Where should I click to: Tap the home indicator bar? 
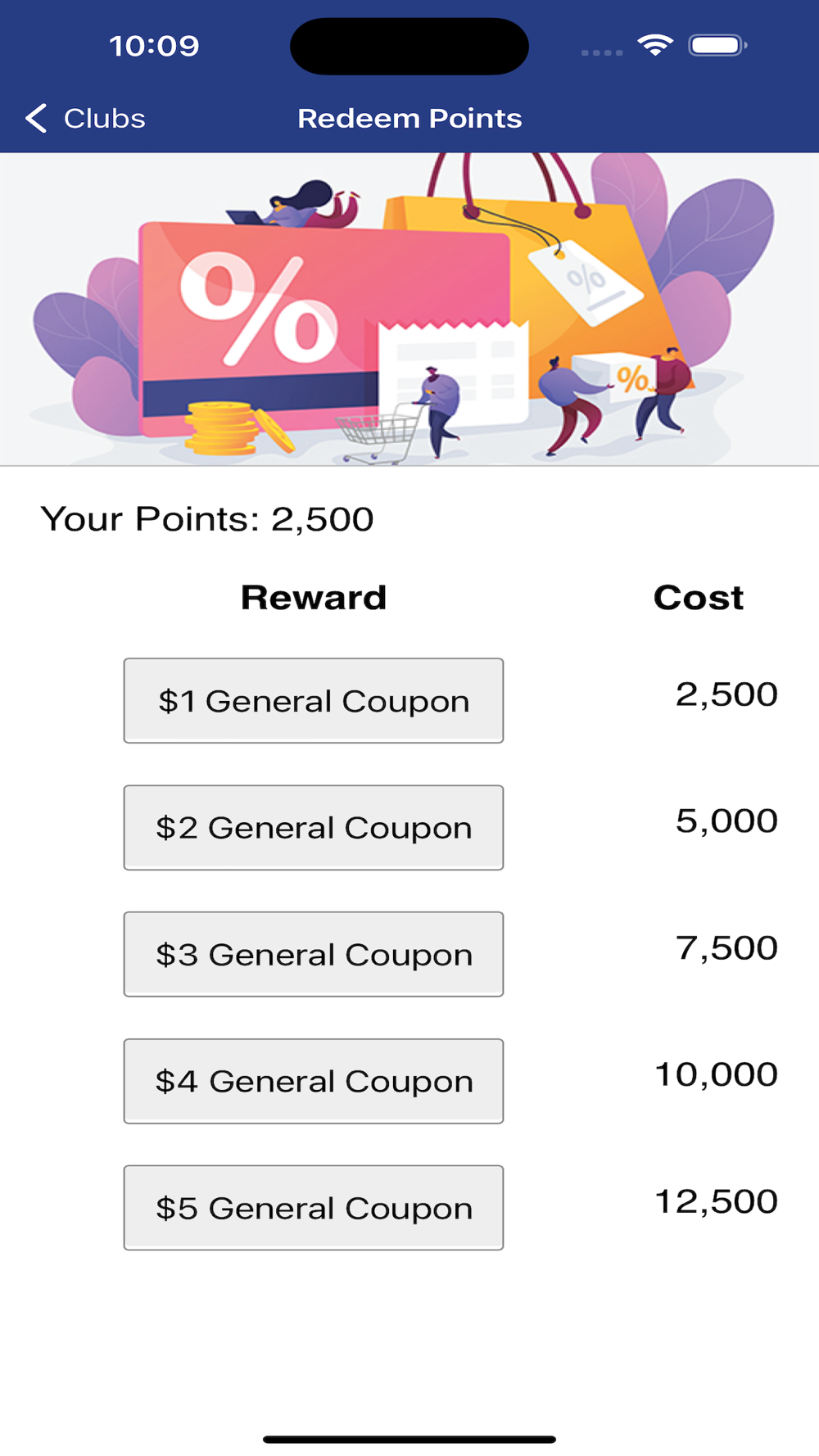click(x=409, y=1439)
